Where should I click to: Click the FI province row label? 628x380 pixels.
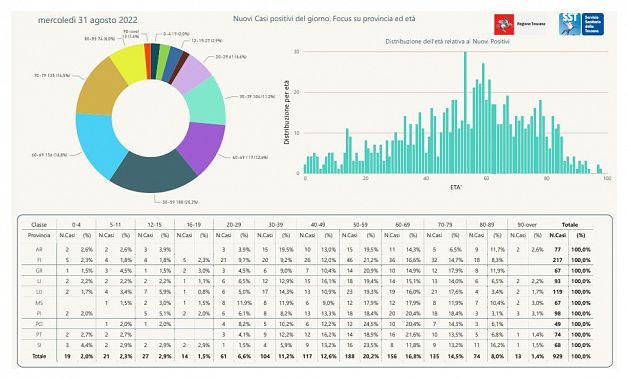[39, 260]
